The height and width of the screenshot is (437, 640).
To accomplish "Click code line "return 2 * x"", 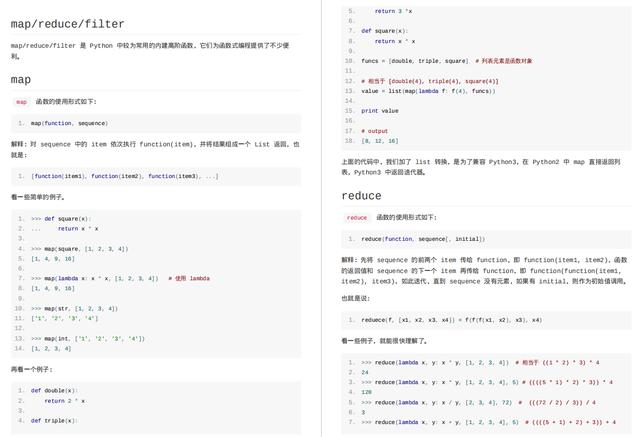I will (x=64, y=401).
